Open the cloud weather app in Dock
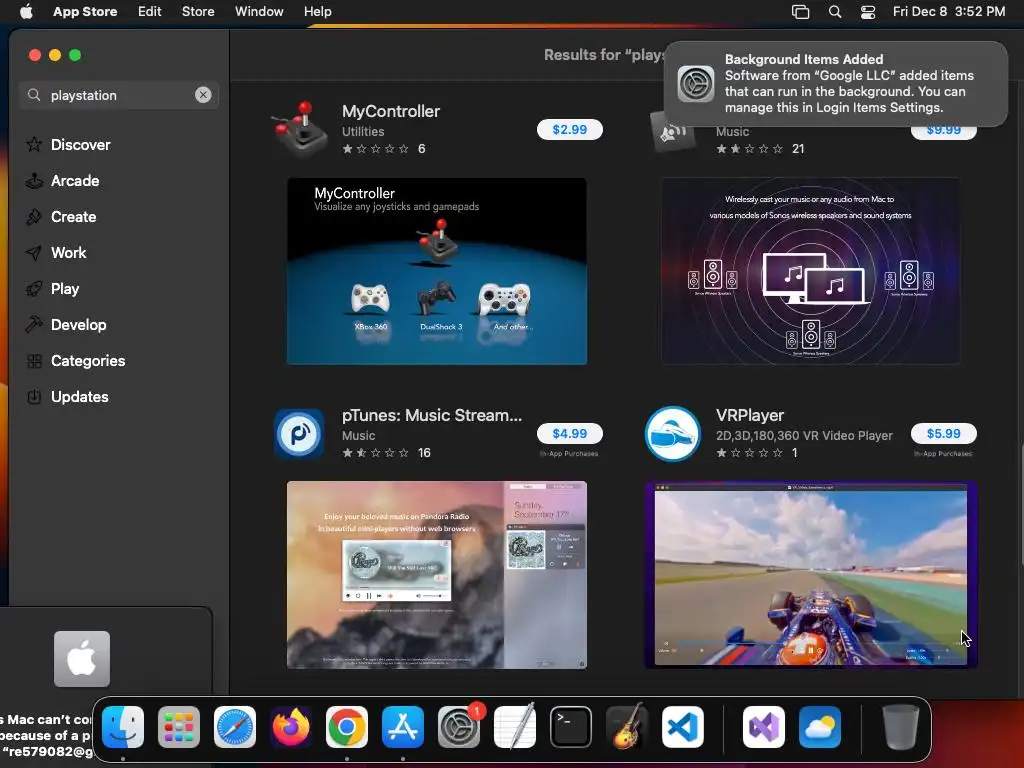The width and height of the screenshot is (1024, 768). [x=820, y=727]
